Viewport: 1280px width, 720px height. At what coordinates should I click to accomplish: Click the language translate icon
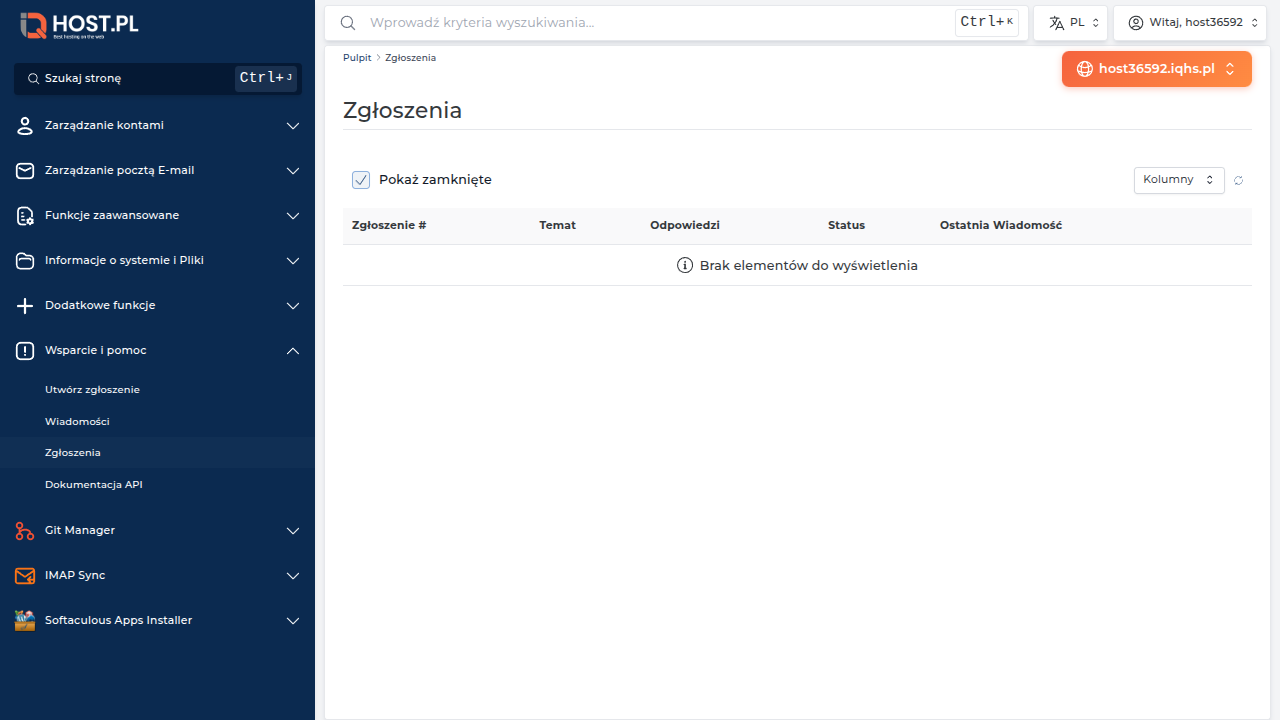click(x=1056, y=23)
